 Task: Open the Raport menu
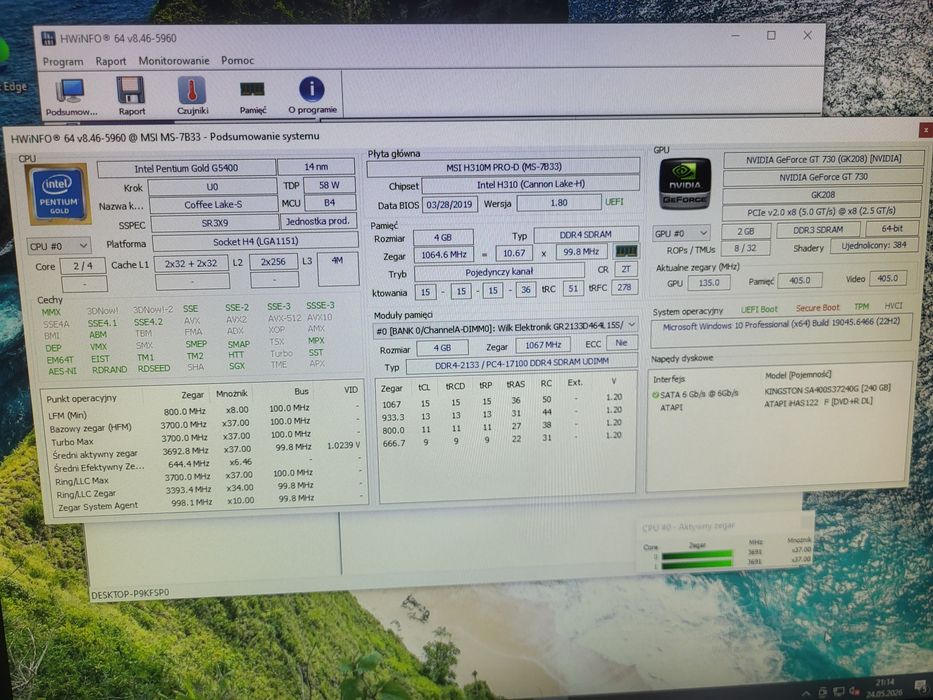pyautogui.click(x=111, y=61)
